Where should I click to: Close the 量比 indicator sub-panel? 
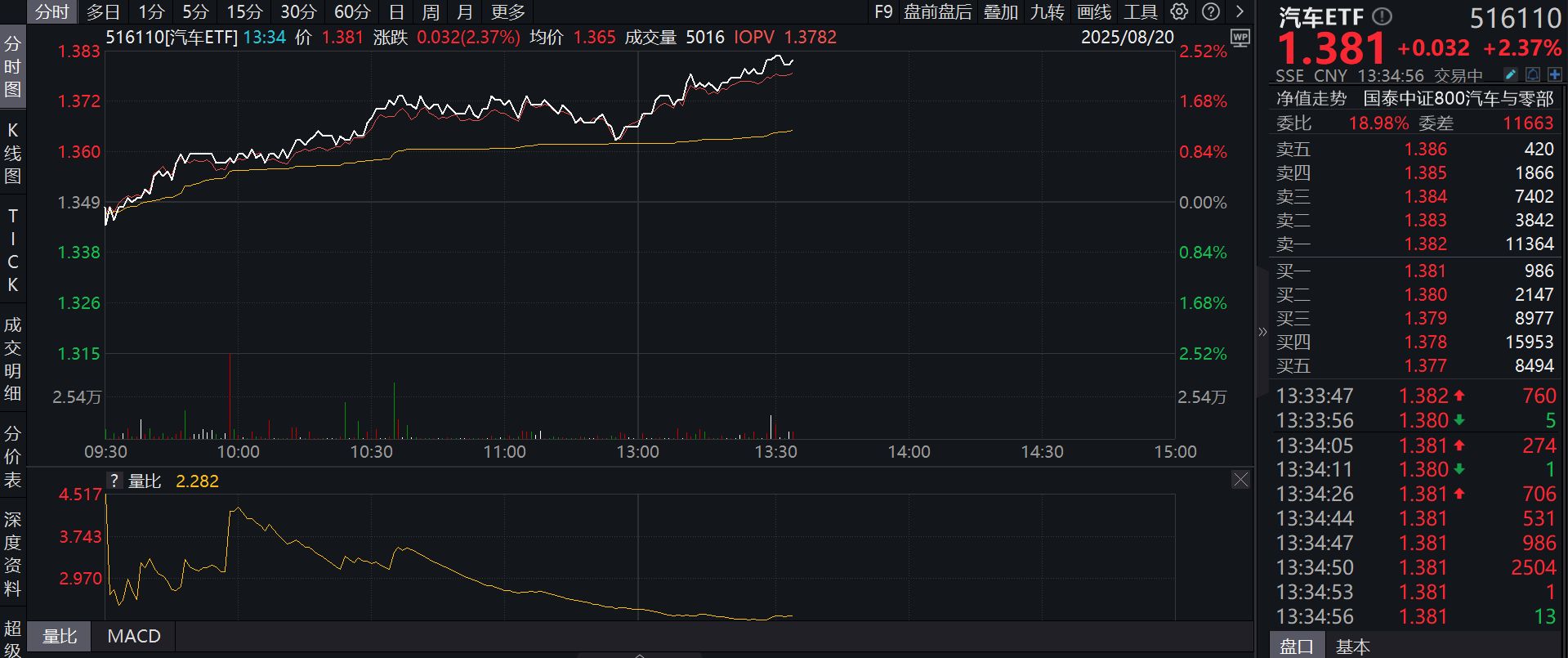[x=1240, y=480]
